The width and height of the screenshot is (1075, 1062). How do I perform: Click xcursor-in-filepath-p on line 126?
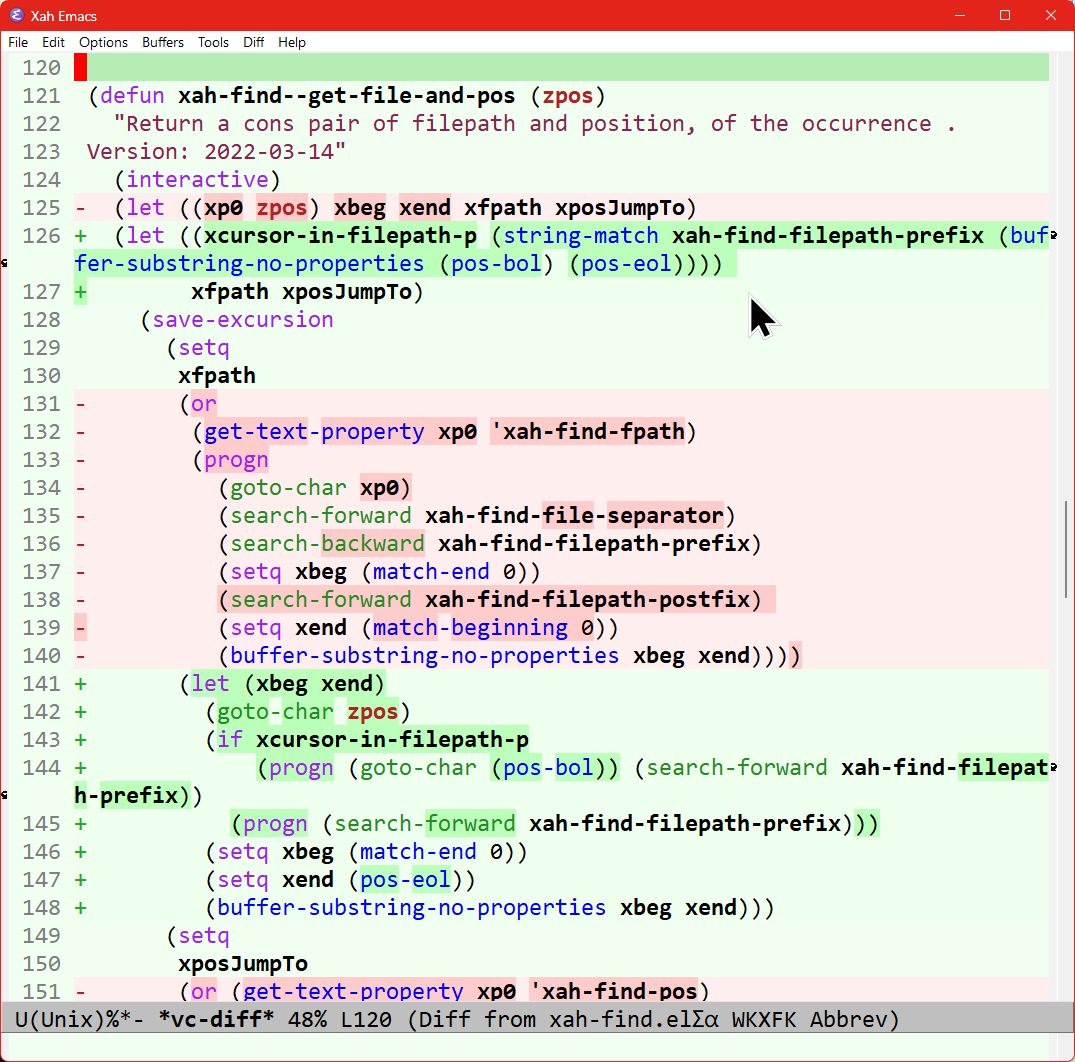340,236
